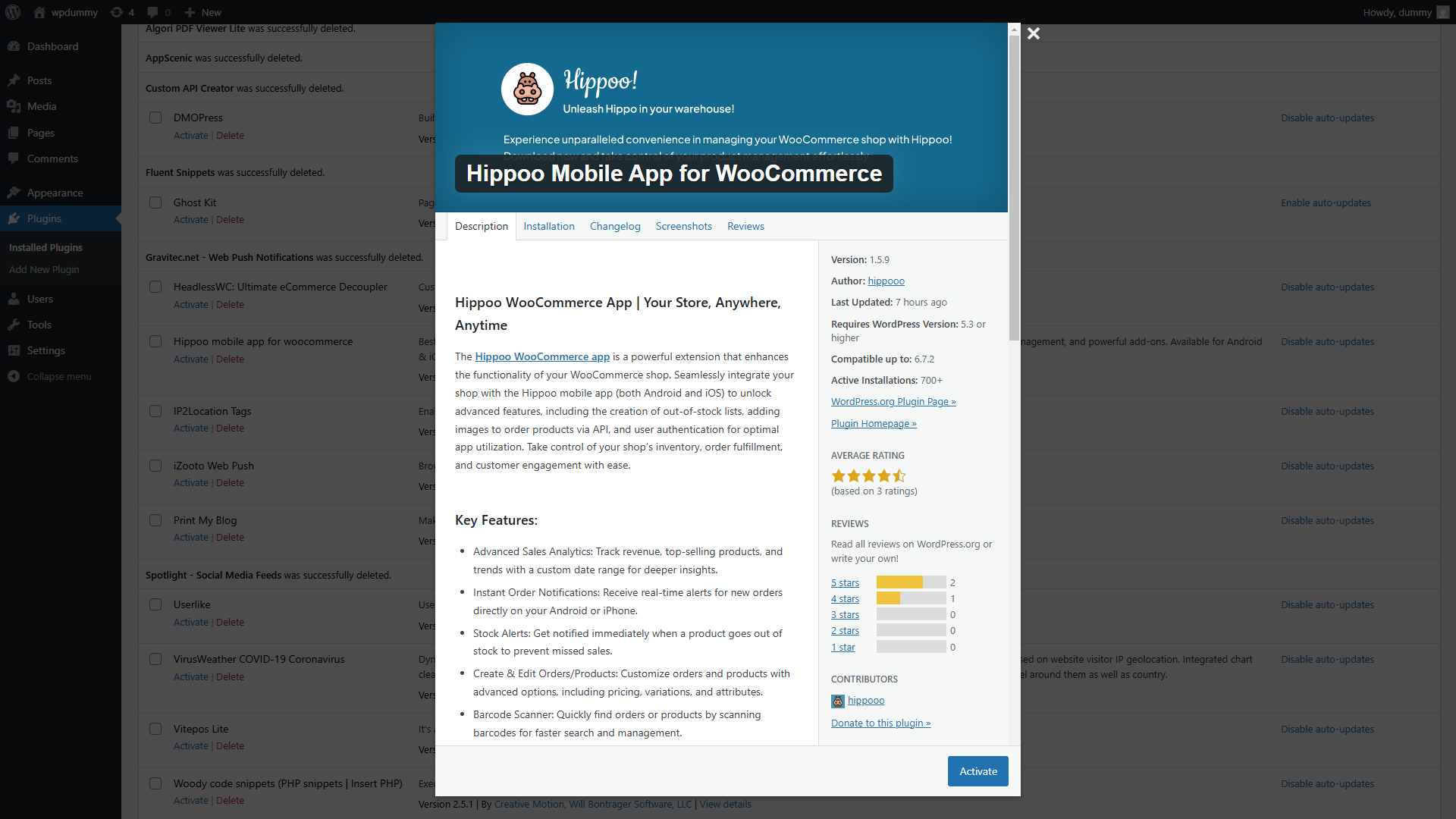Click the 5 stars rating bar

(x=911, y=582)
